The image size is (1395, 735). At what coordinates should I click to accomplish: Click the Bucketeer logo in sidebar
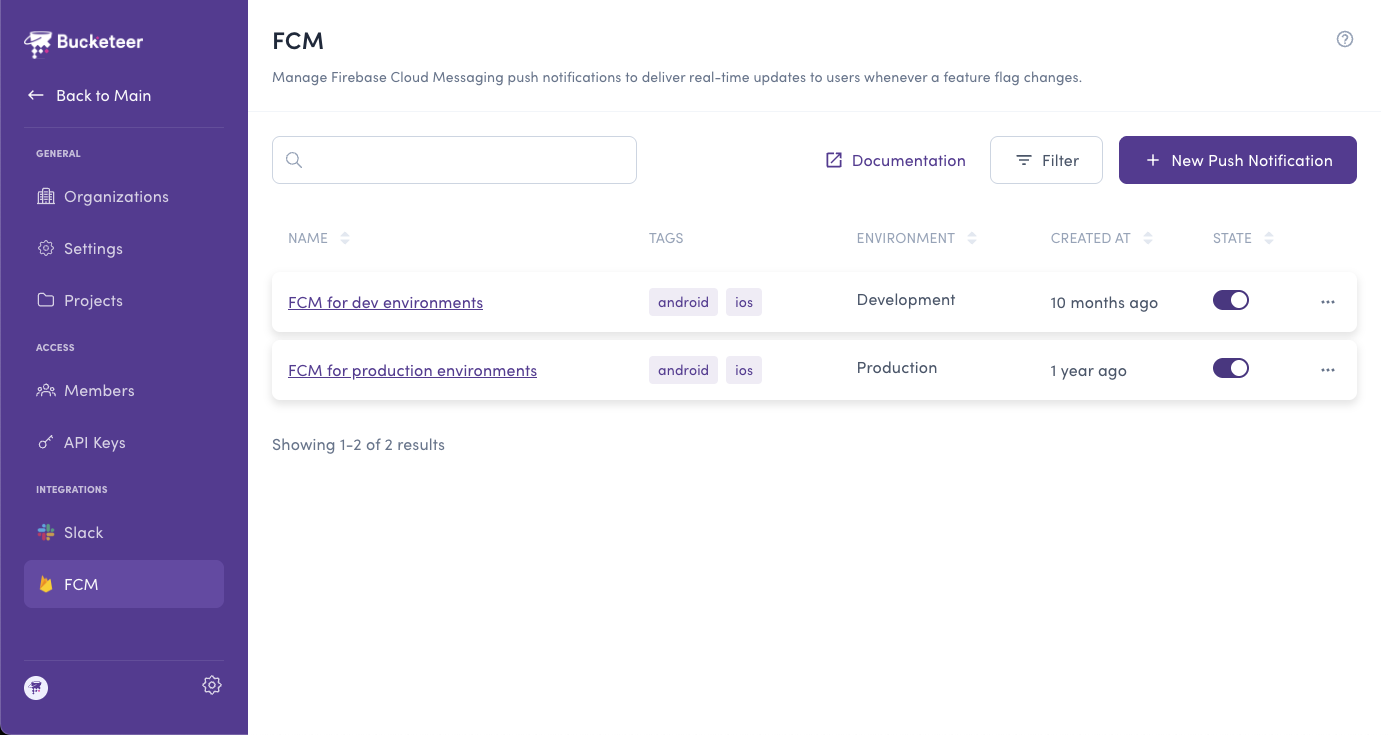coord(84,42)
